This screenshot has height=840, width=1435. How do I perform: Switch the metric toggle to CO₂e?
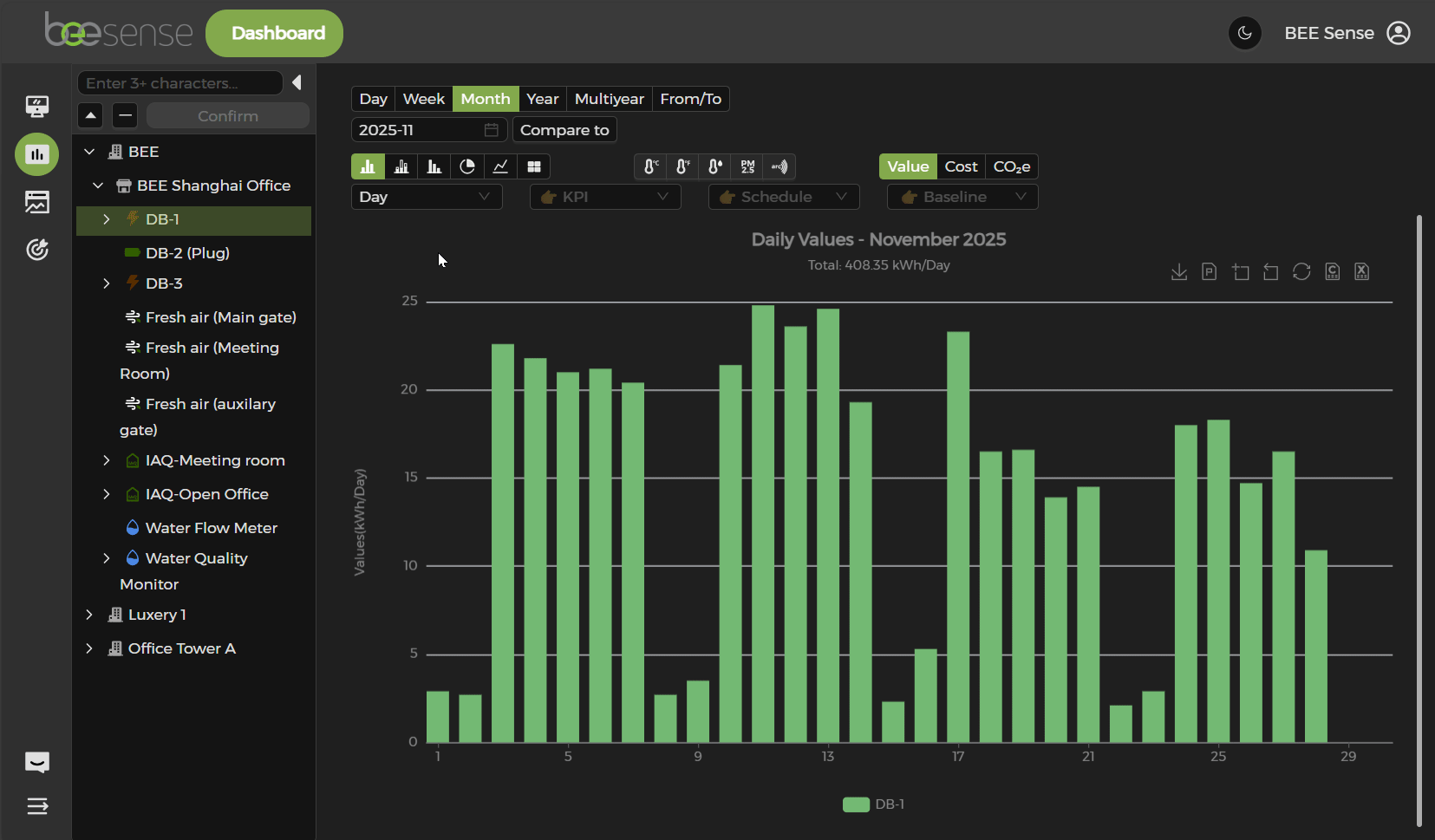pos(1011,166)
